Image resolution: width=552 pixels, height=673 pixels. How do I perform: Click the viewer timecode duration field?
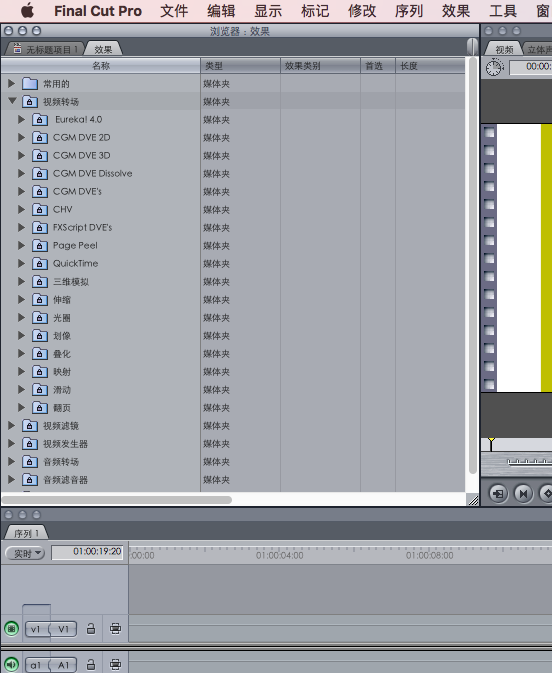point(531,67)
